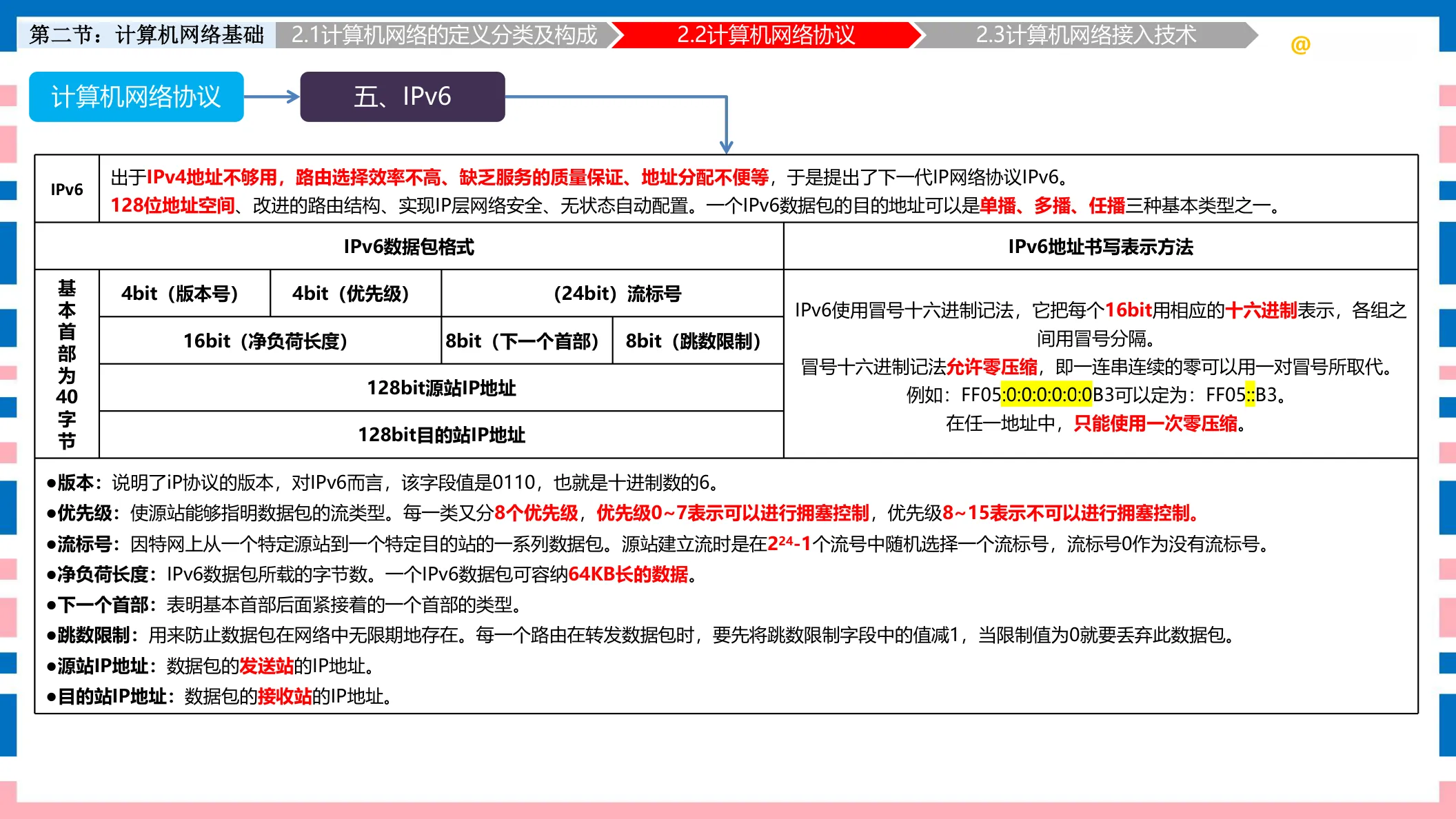Screen dimensions: 1456x819
Task: Click the 128bit源站IP地址 row
Action: (x=441, y=388)
